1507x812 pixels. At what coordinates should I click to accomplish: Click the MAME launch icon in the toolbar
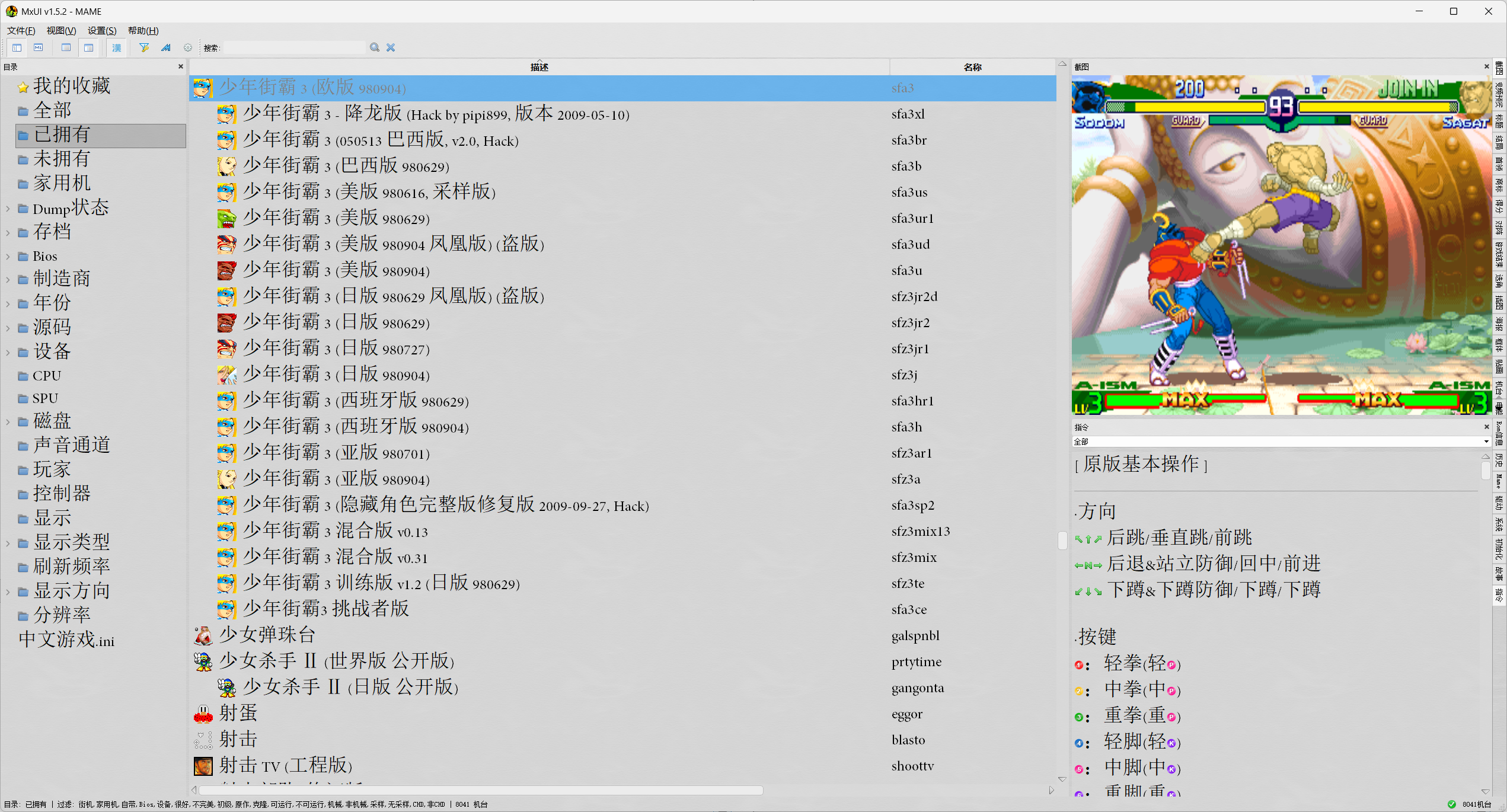coord(166,48)
